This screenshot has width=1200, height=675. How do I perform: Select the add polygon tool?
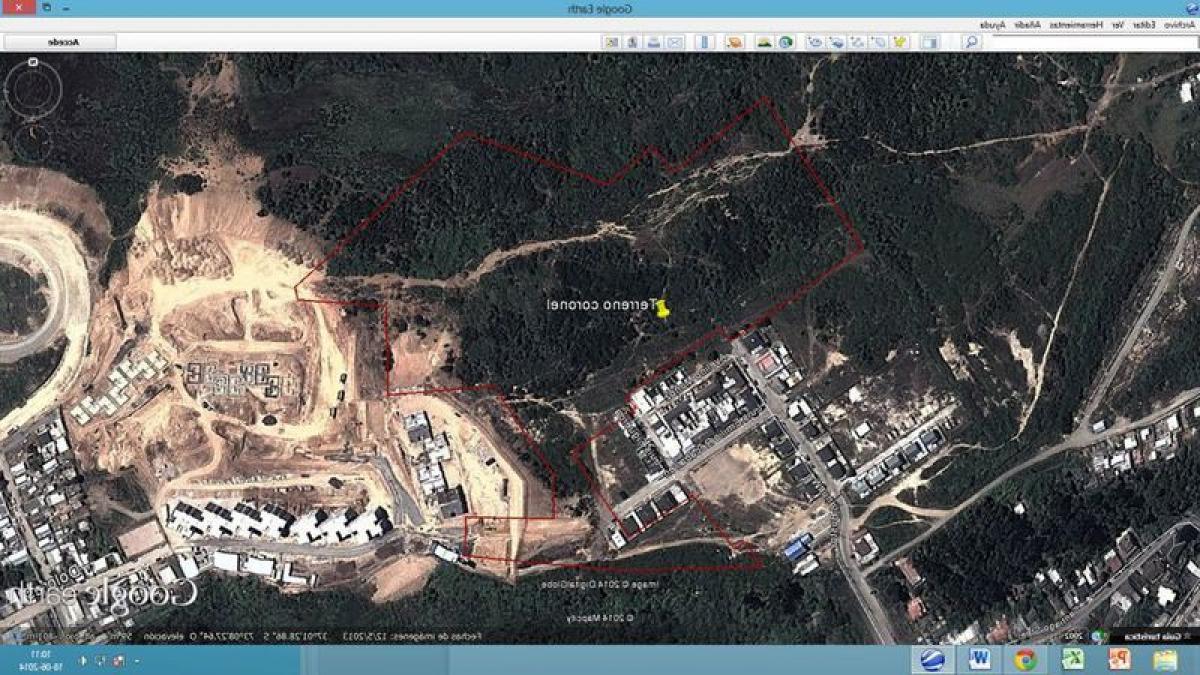[878, 42]
